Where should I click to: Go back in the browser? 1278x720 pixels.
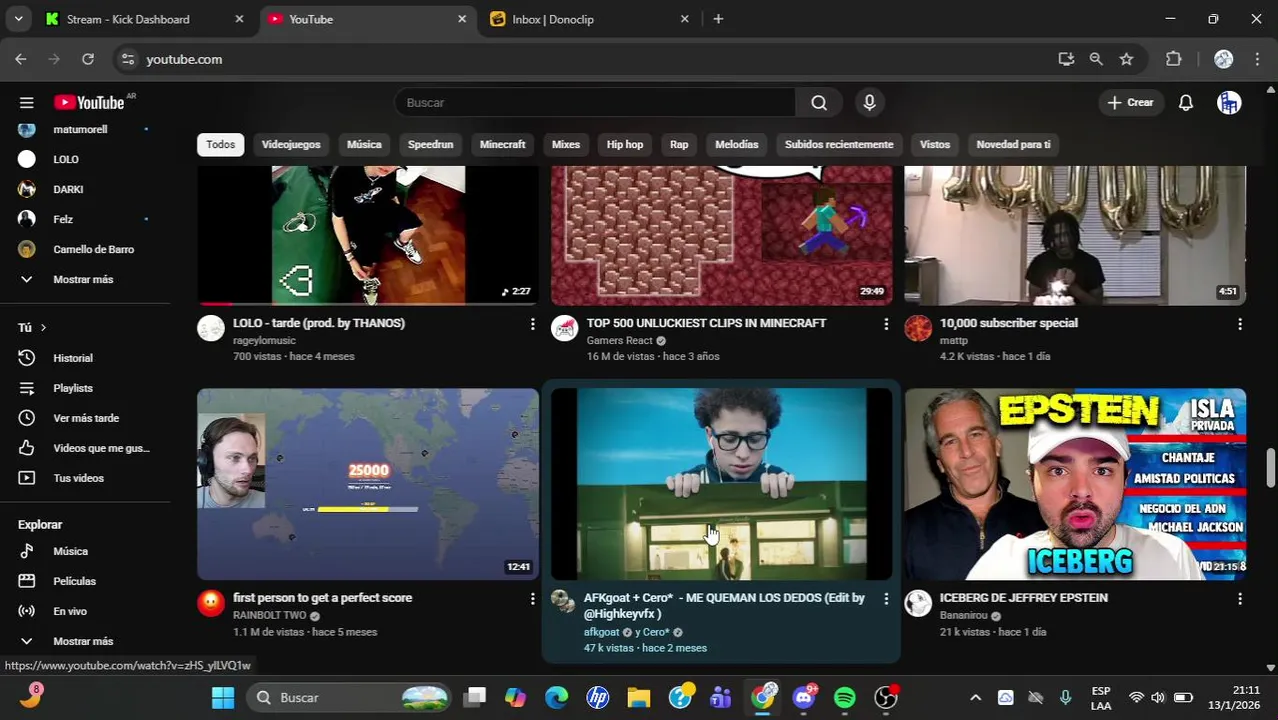pyautogui.click(x=21, y=59)
